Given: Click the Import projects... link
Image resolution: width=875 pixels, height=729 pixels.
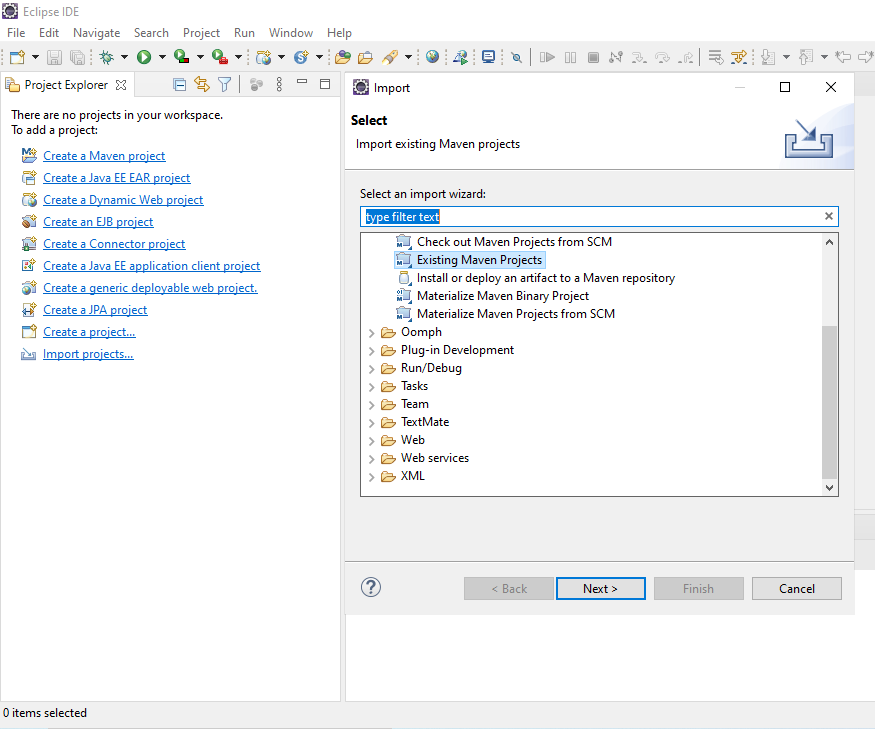Looking at the screenshot, I should coord(88,354).
